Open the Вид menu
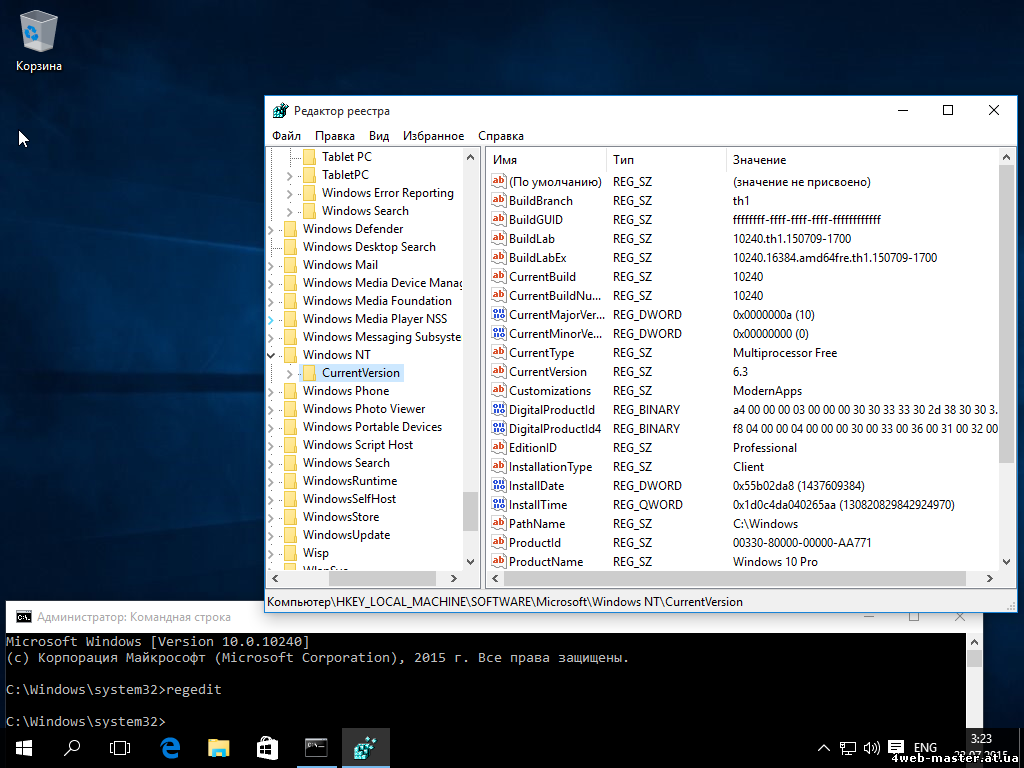 click(379, 136)
